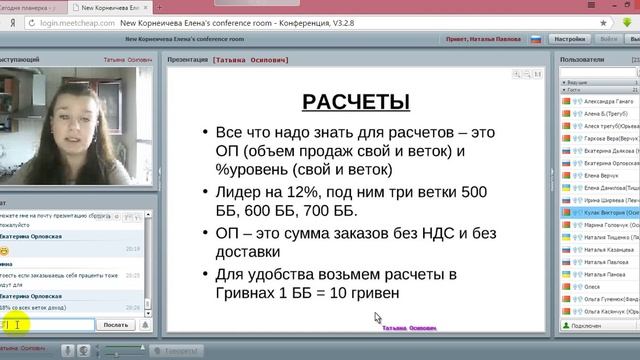Image resolution: width=640 pixels, height=360 pixels.
Task: Bookmark page with the star icon
Action: (x=603, y=23)
